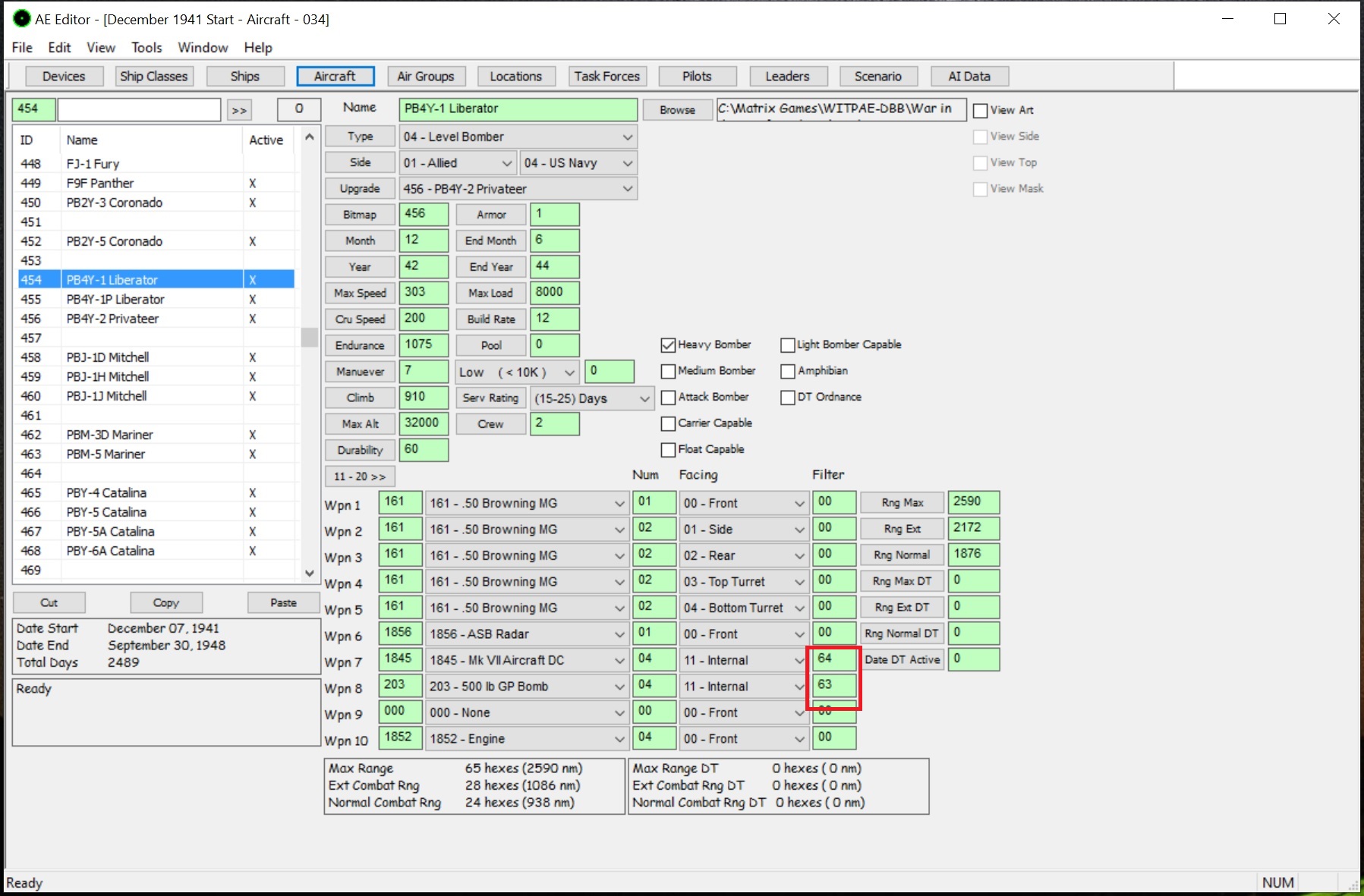Open the nationality dropdown showing US Navy
The image size is (1364, 896).
tap(578, 163)
